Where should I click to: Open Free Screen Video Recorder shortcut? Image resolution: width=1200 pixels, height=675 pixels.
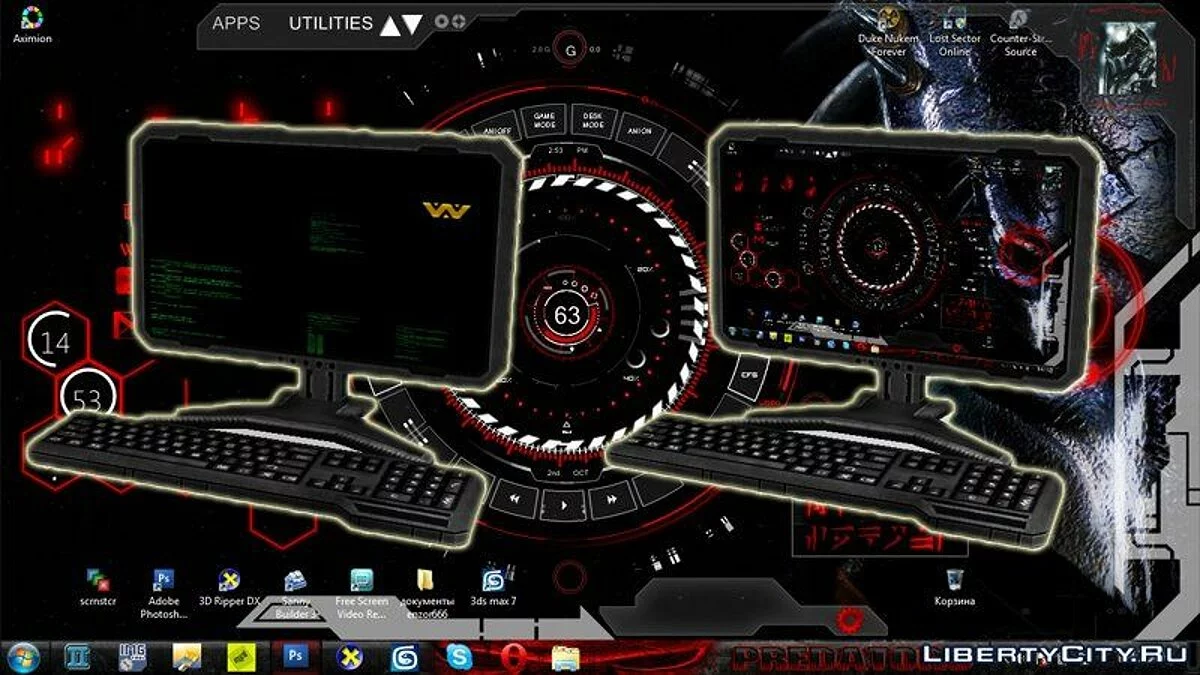tap(361, 593)
